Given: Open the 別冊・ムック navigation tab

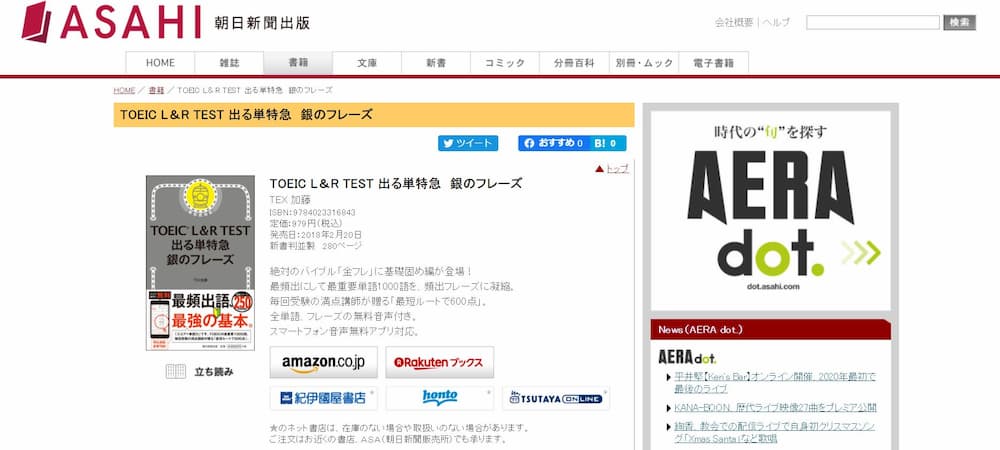Looking at the screenshot, I should (643, 63).
